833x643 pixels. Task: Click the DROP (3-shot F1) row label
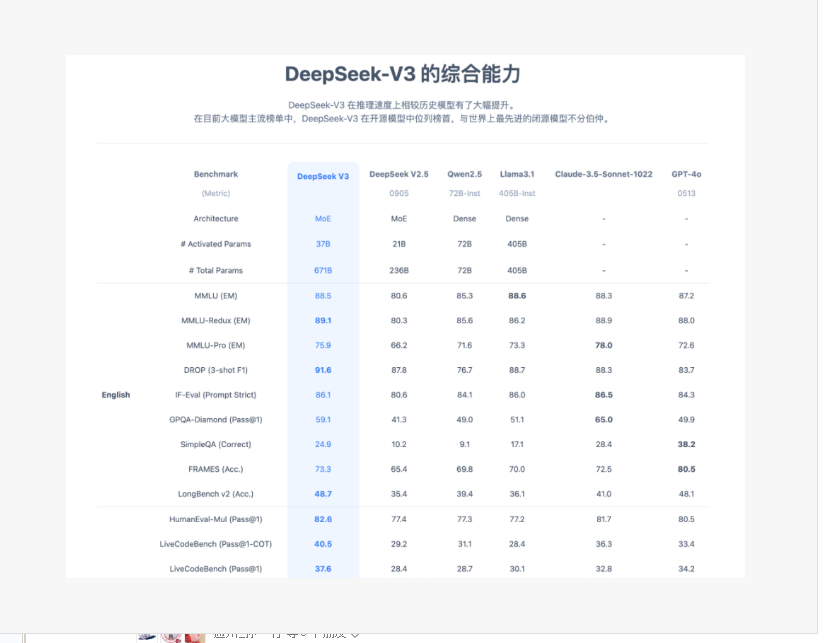pos(215,370)
